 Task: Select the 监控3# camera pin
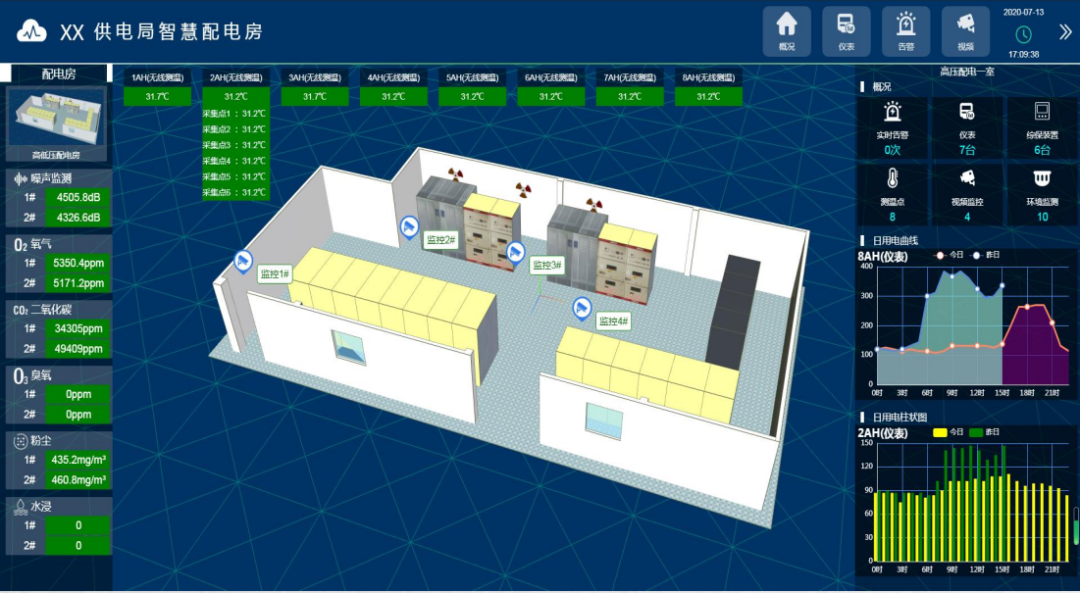coord(516,252)
